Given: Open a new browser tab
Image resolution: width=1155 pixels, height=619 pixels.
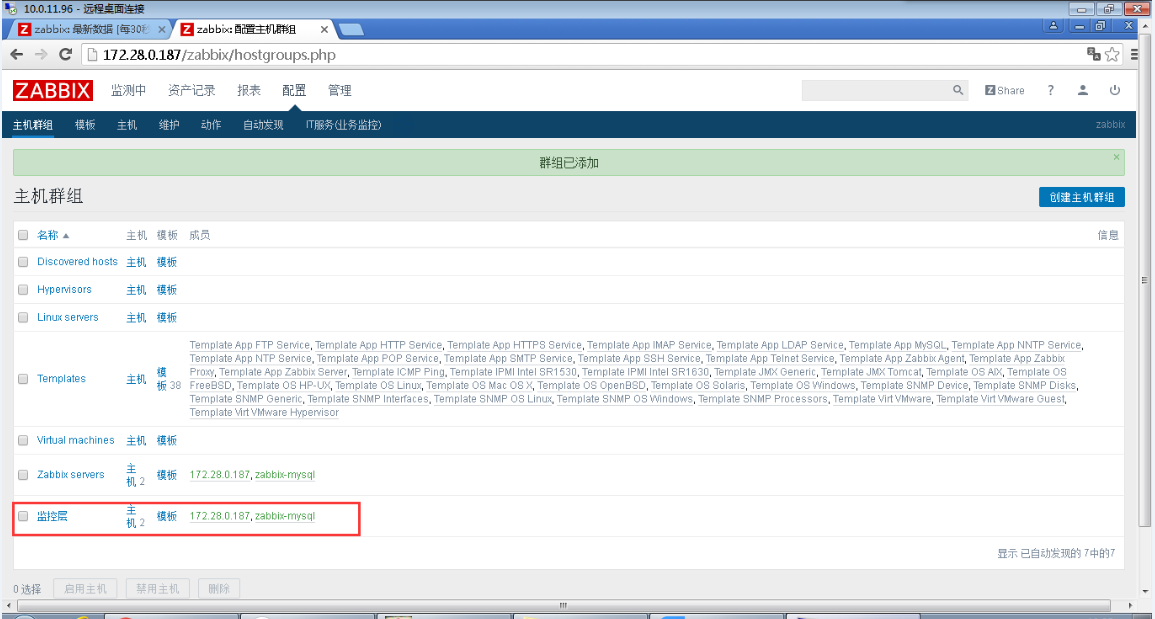Looking at the screenshot, I should [351, 29].
